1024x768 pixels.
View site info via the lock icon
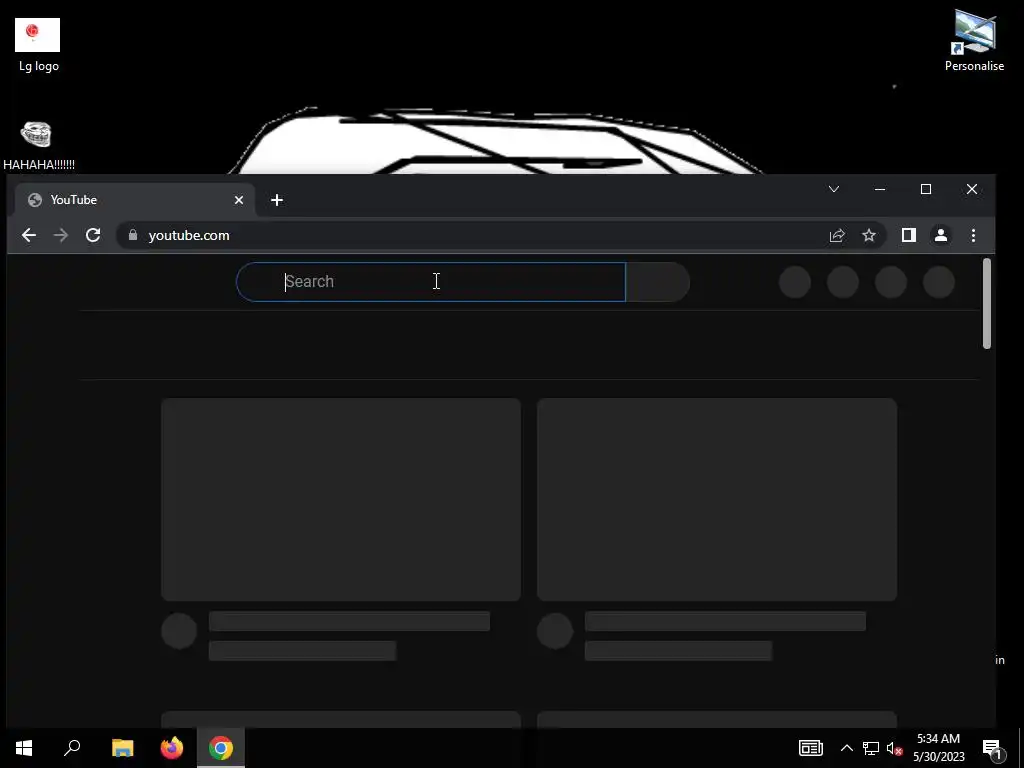pos(133,235)
